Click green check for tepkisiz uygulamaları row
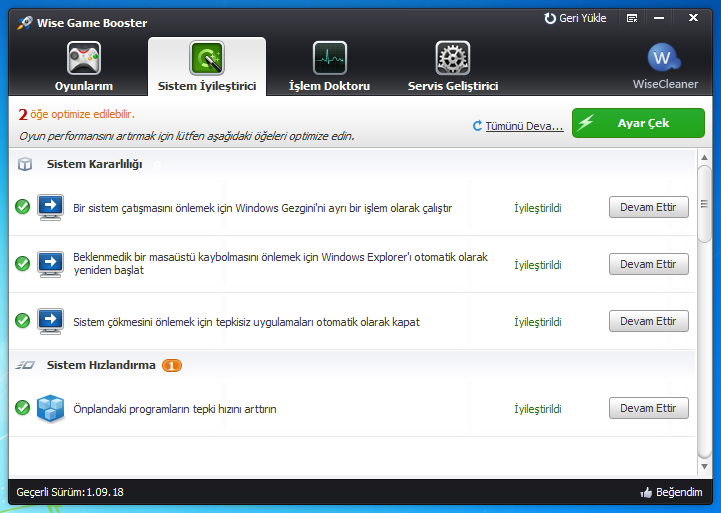Image resolution: width=721 pixels, height=513 pixels. point(23,320)
